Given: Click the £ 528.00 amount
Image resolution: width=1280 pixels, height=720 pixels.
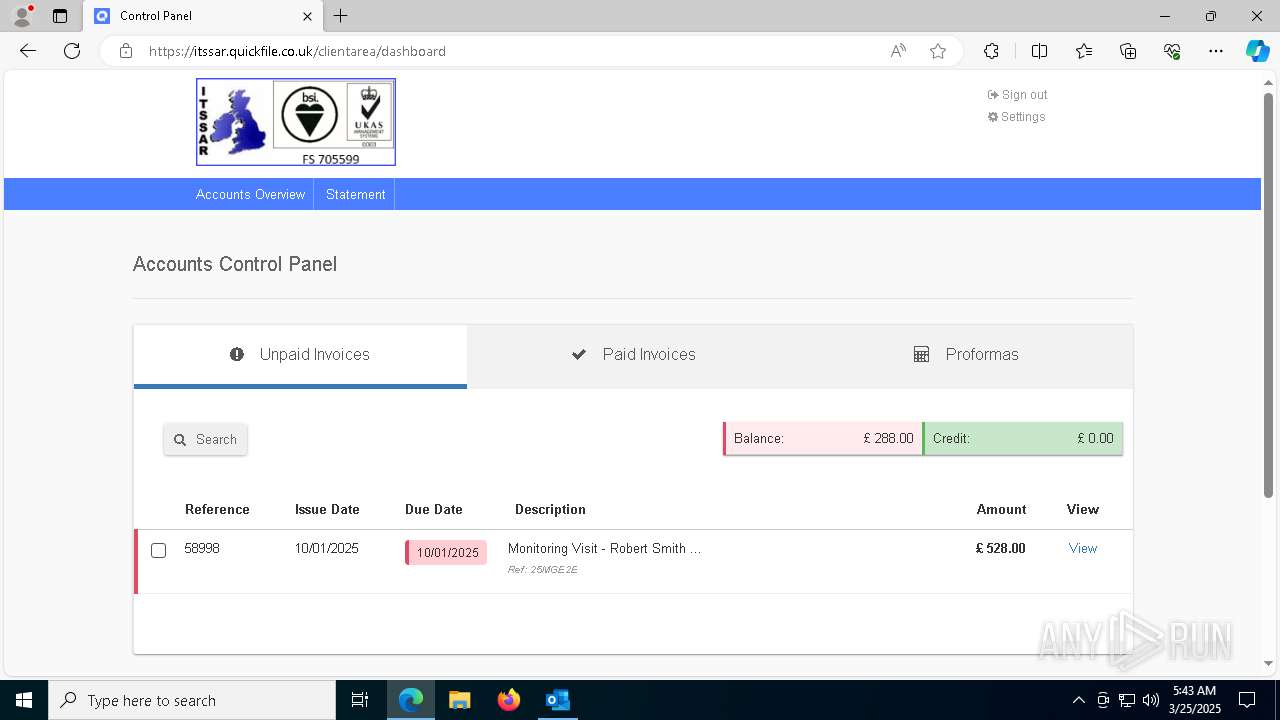Looking at the screenshot, I should 1000,548.
